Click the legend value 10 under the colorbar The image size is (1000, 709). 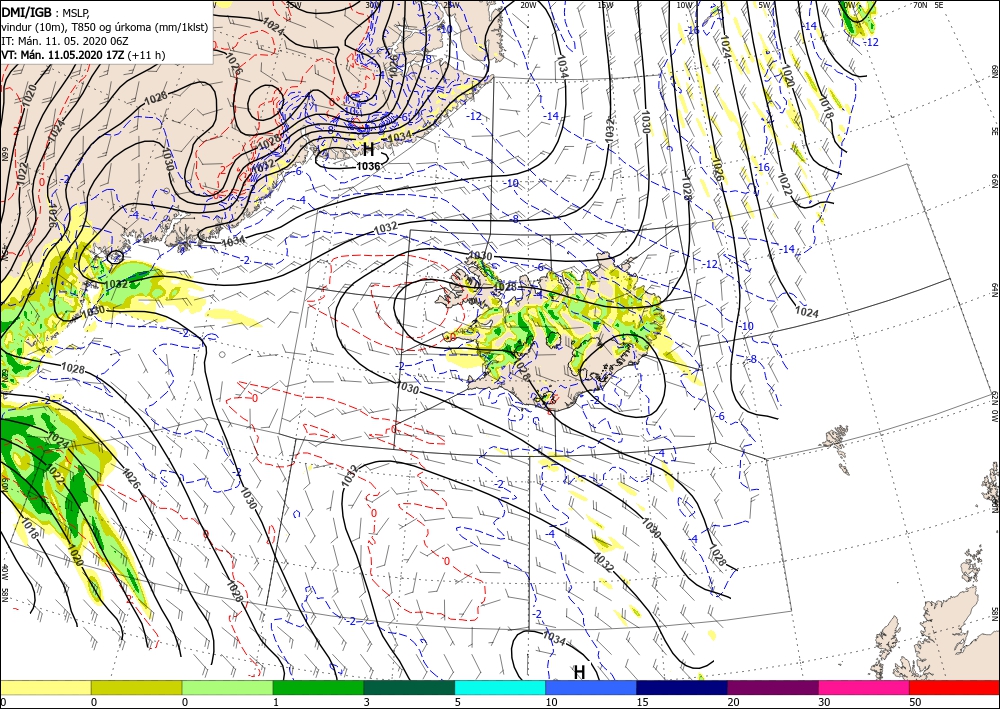[551, 703]
